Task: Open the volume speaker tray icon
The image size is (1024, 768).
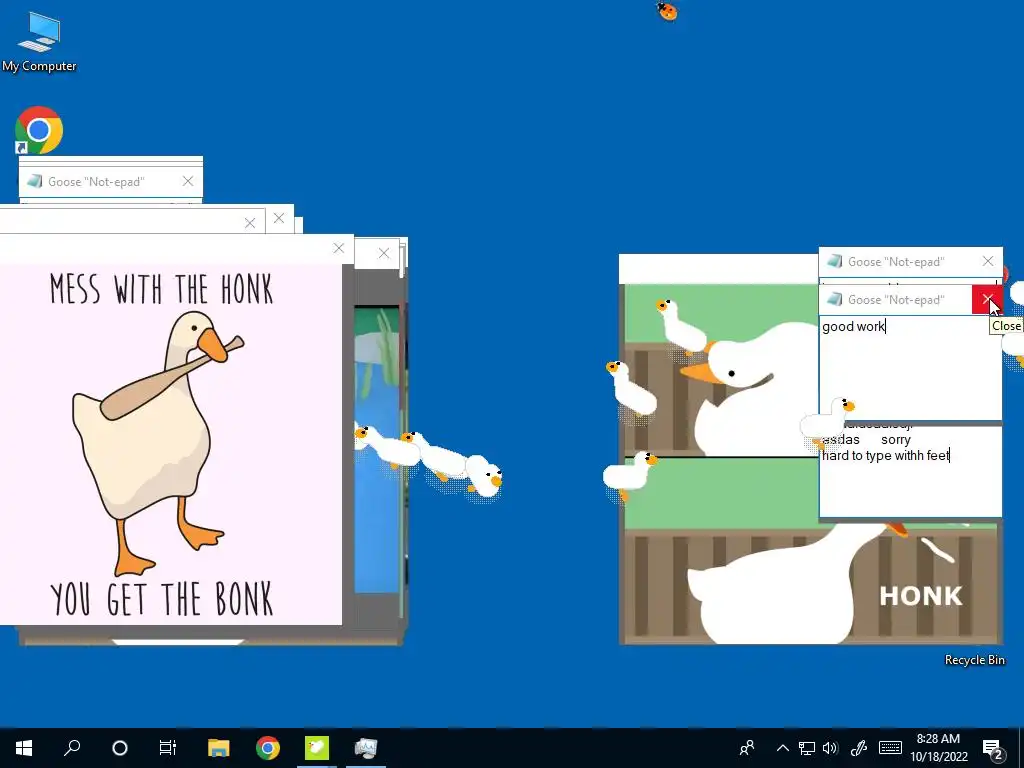Action: tap(830, 748)
